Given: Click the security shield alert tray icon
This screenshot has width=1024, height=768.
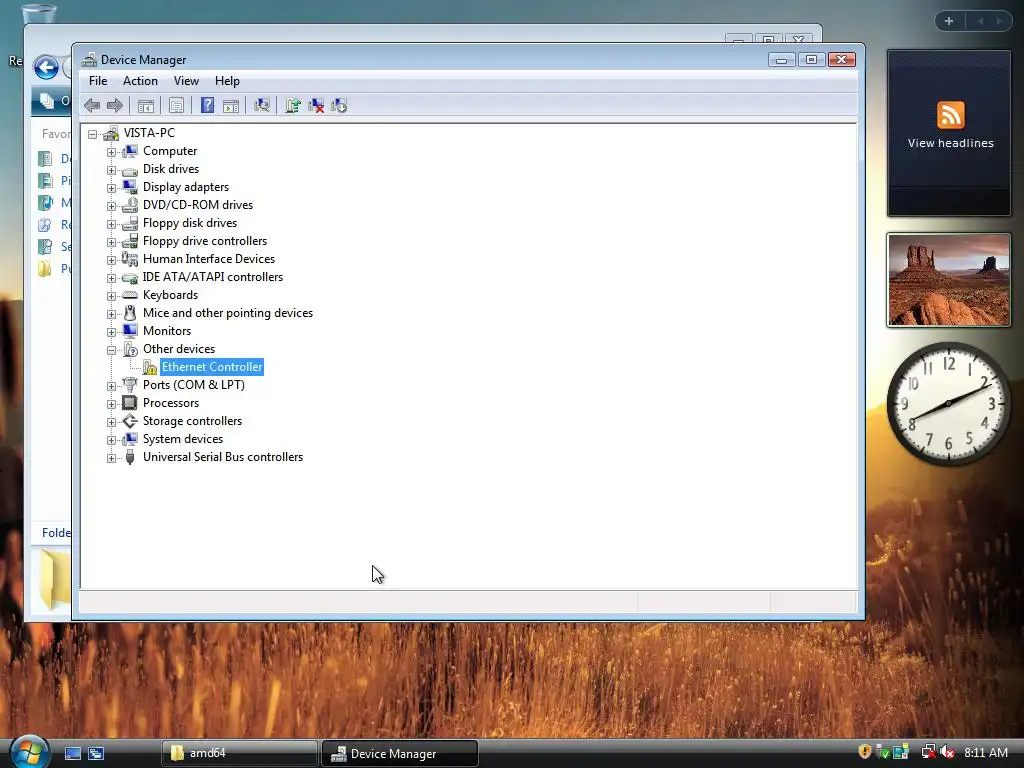Looking at the screenshot, I should pyautogui.click(x=865, y=752).
